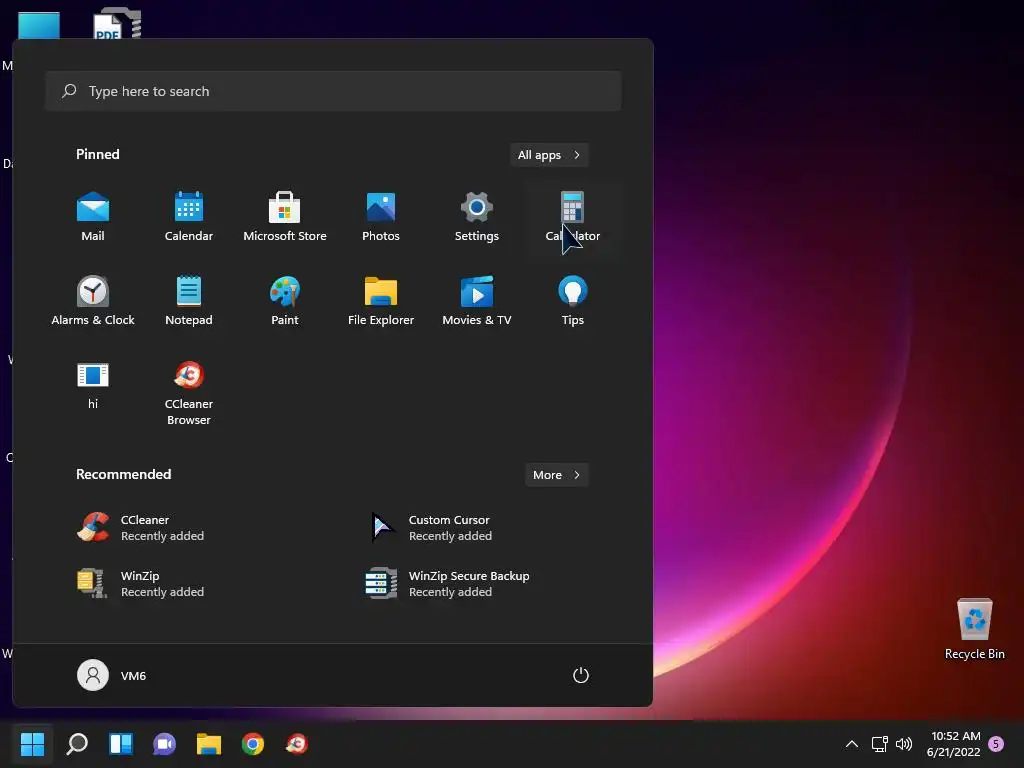Click the power button icon
This screenshot has height=768, width=1024.
(x=581, y=675)
